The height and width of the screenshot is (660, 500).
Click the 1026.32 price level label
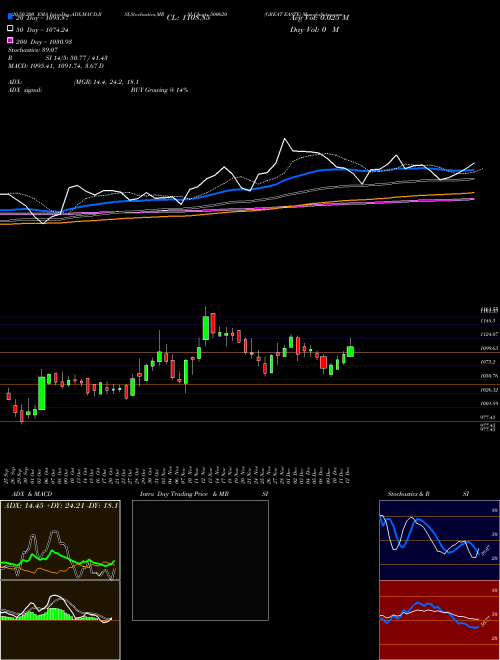pos(489,390)
